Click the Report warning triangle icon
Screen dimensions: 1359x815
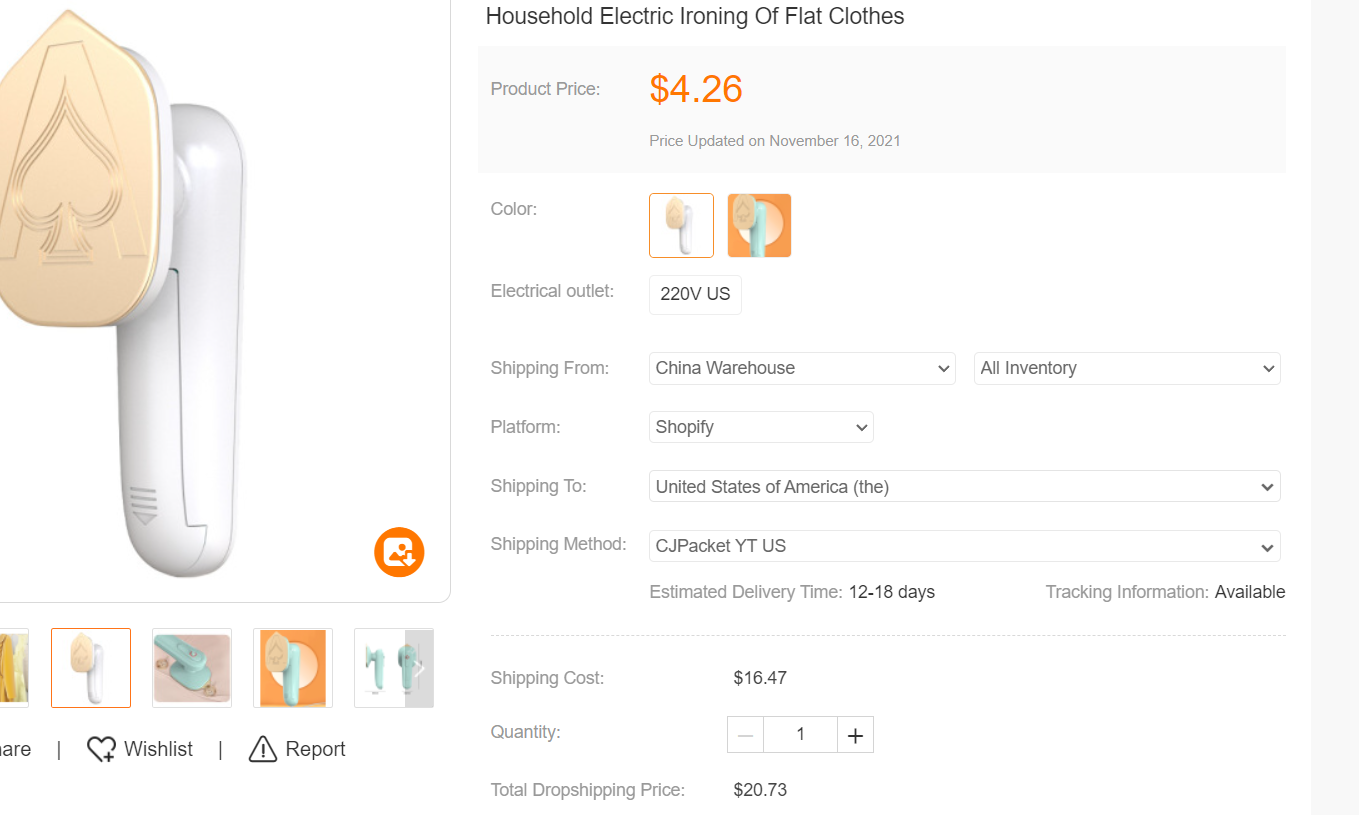(x=262, y=749)
